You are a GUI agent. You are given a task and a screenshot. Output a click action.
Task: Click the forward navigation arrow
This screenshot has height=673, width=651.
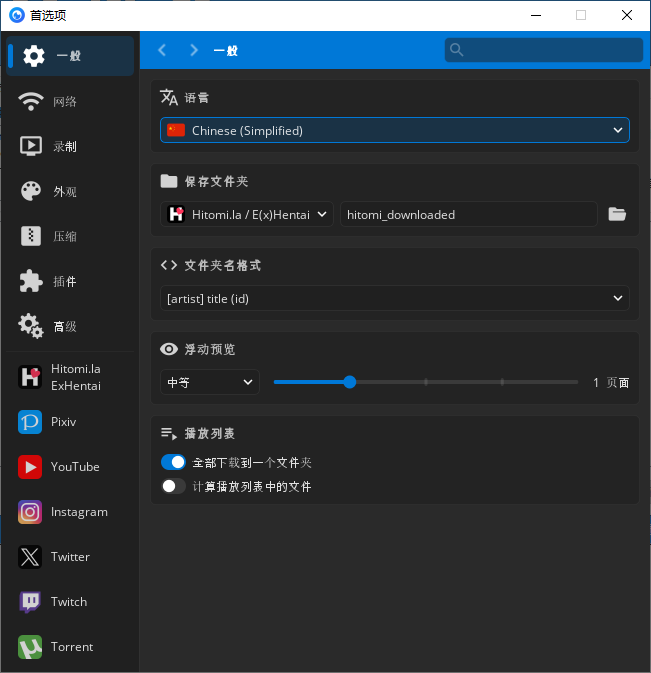click(194, 50)
